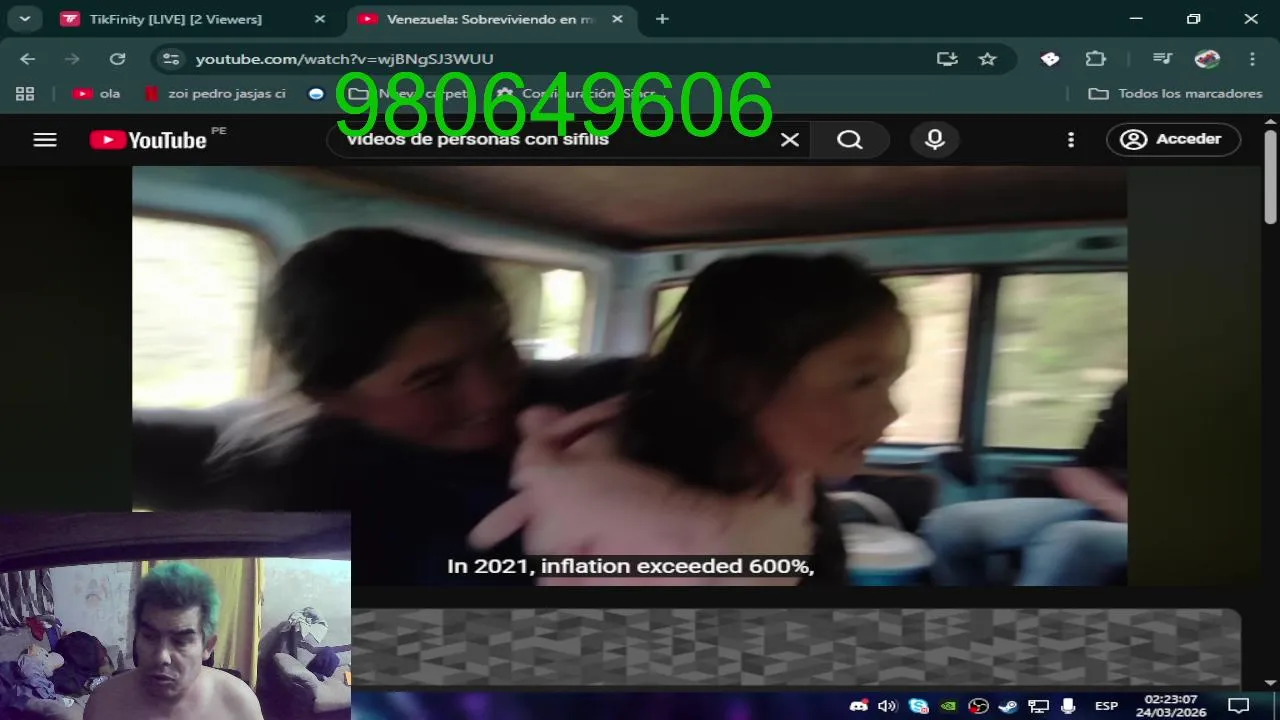This screenshot has height=720, width=1280.
Task: Go forward in Chrome history
Action: click(72, 59)
